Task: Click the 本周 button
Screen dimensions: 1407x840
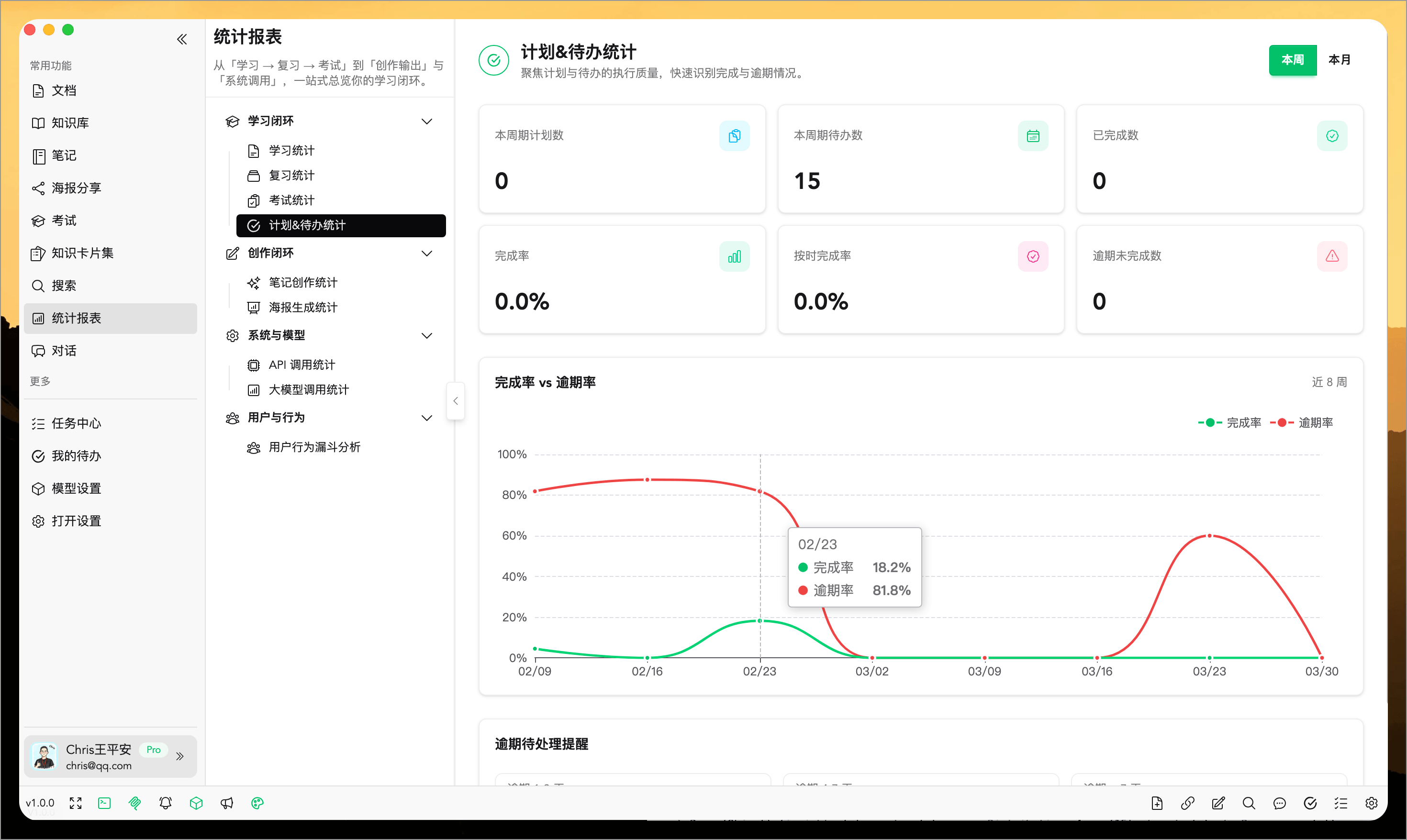Action: tap(1293, 60)
